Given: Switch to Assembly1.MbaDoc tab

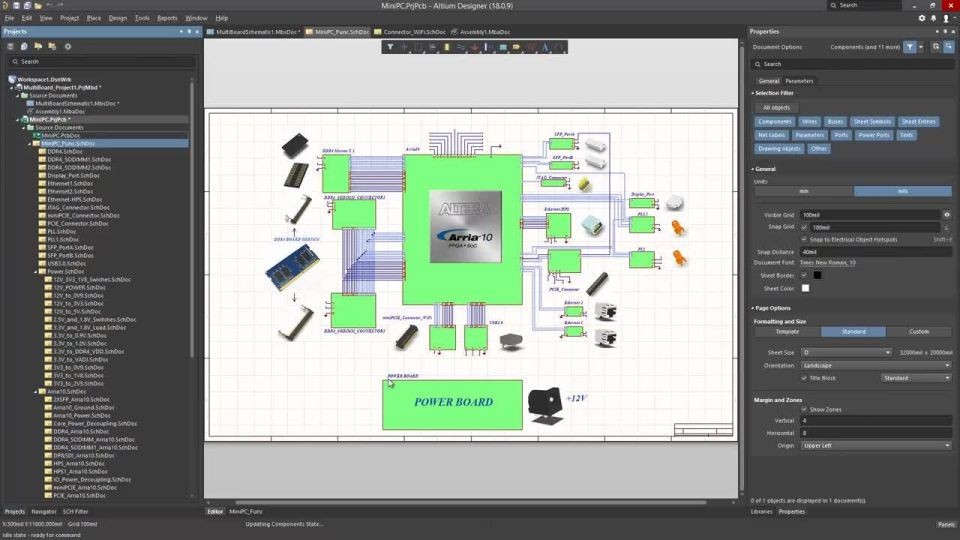Looking at the screenshot, I should pyautogui.click(x=481, y=32).
